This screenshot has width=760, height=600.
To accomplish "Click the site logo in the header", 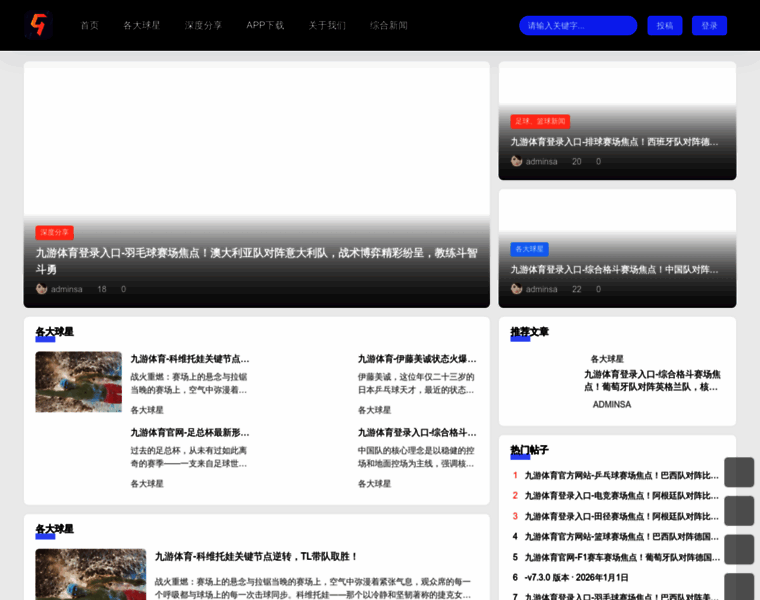I will [38, 25].
